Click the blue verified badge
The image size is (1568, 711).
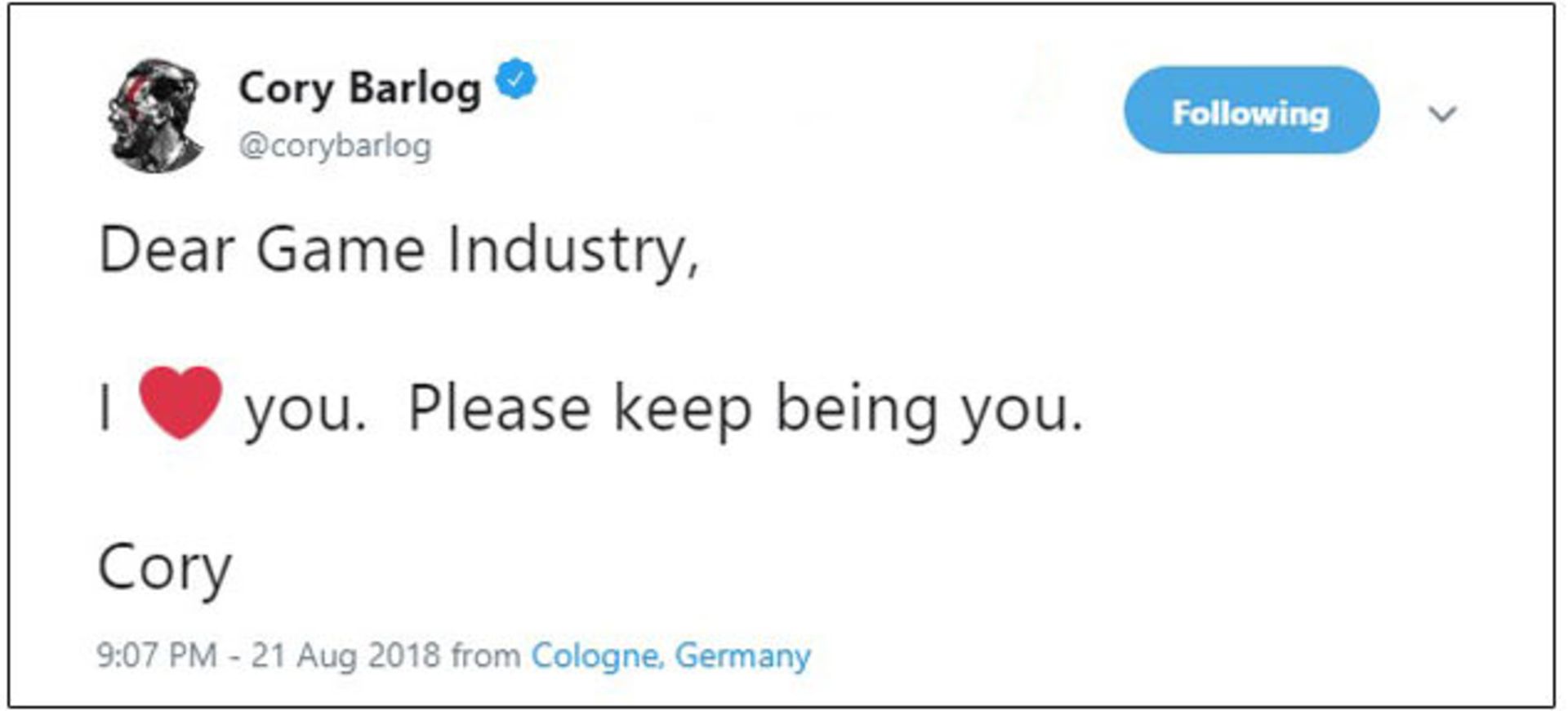(516, 79)
